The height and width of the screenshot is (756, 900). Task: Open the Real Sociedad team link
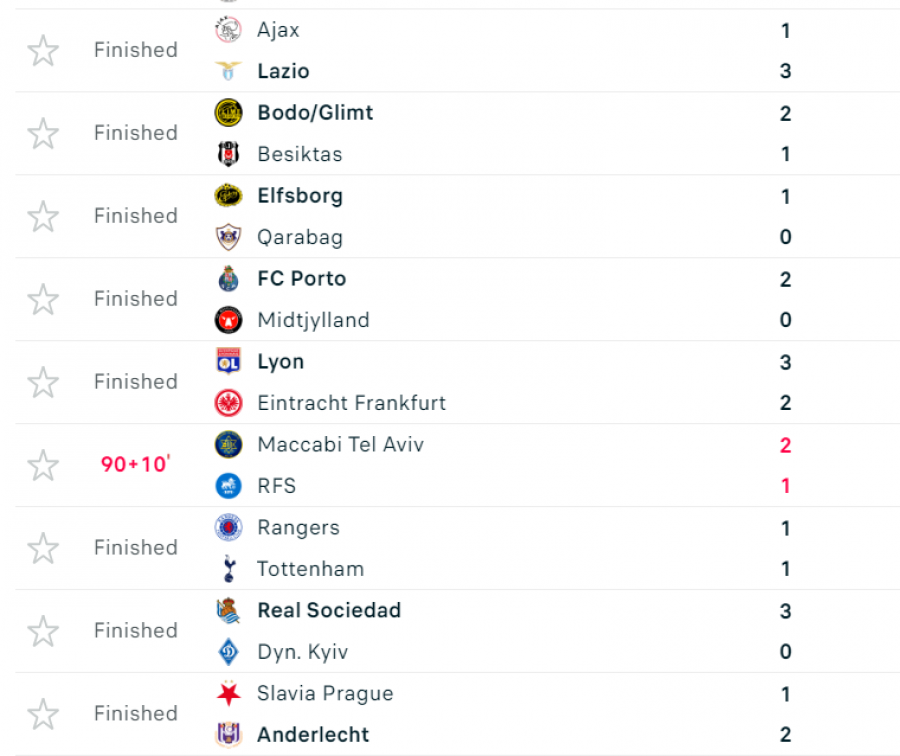point(329,610)
